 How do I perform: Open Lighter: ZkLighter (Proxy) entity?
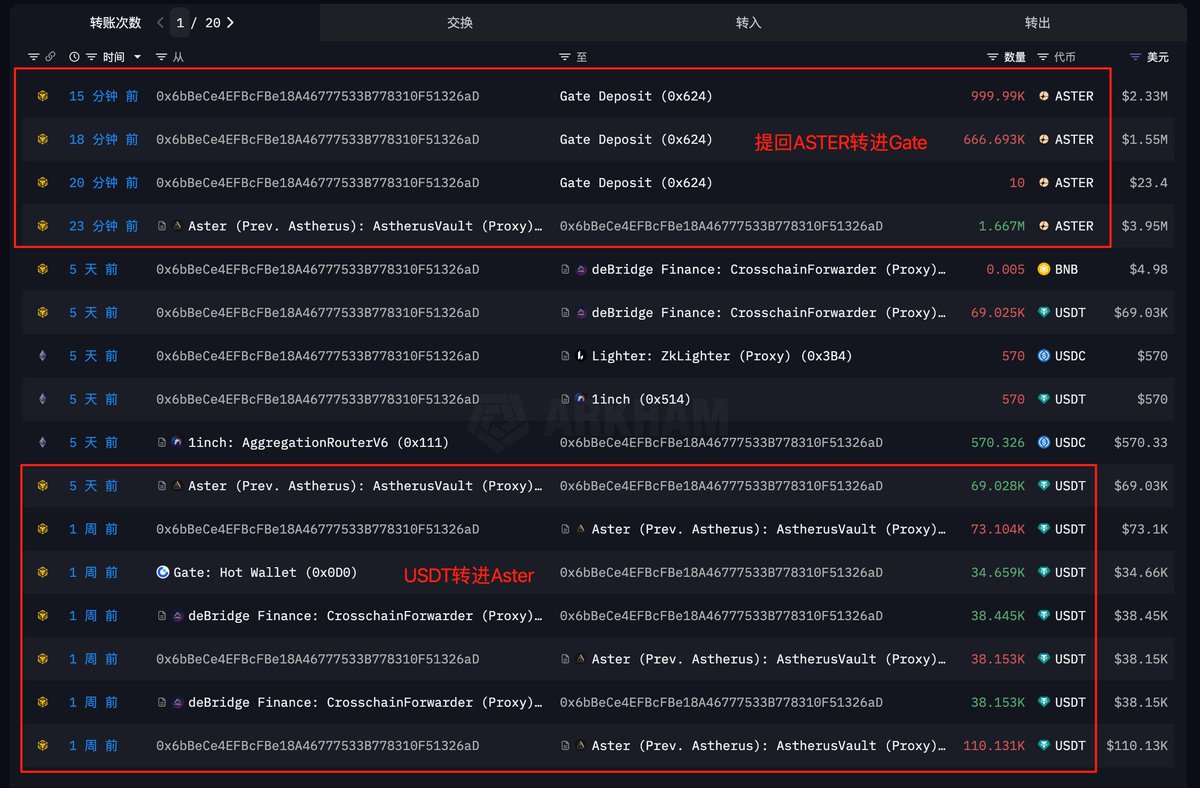pyautogui.click(x=722, y=356)
